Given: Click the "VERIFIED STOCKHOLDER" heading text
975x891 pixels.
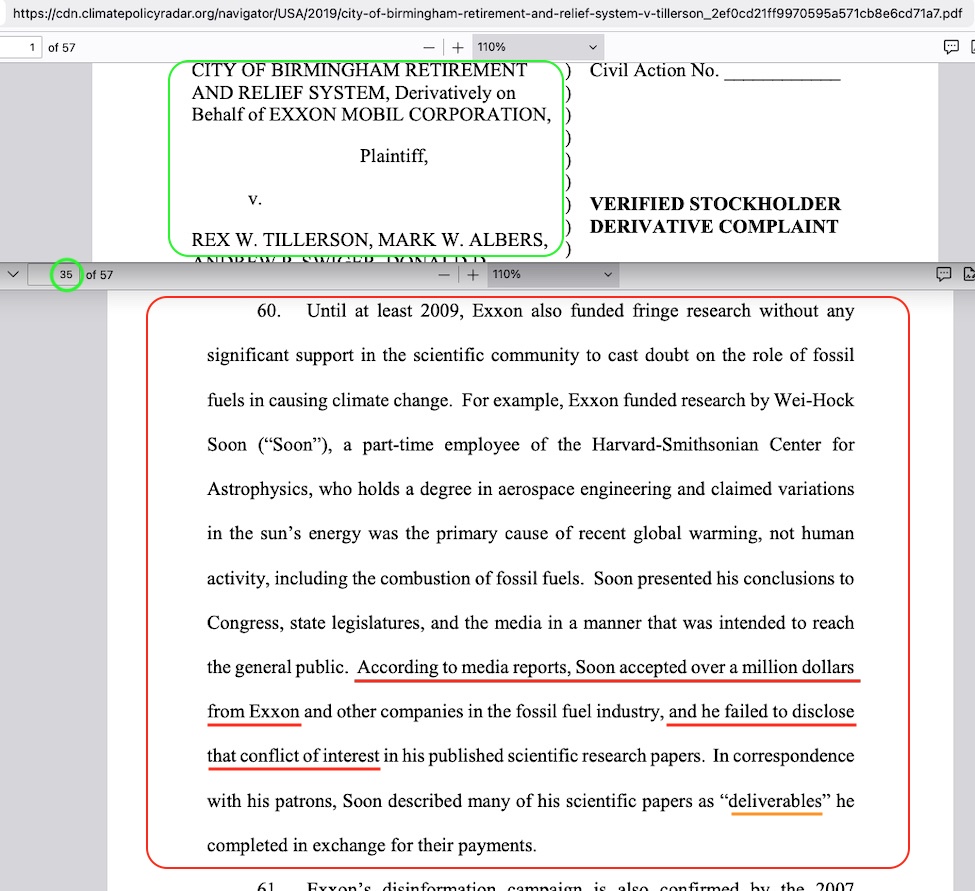Looking at the screenshot, I should pyautogui.click(x=715, y=204).
